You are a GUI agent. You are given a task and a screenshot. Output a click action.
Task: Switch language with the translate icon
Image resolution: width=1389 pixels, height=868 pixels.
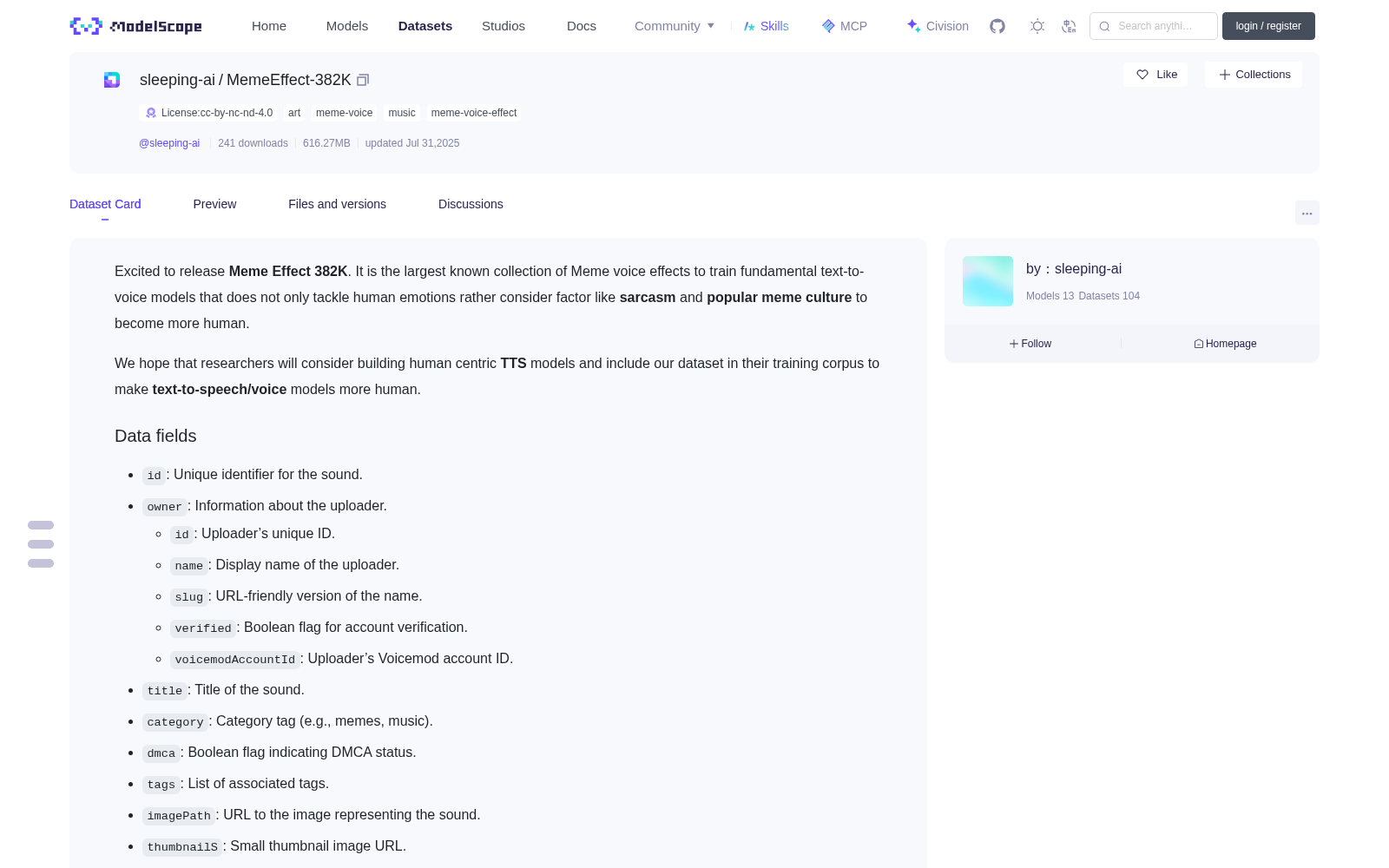tap(1070, 26)
